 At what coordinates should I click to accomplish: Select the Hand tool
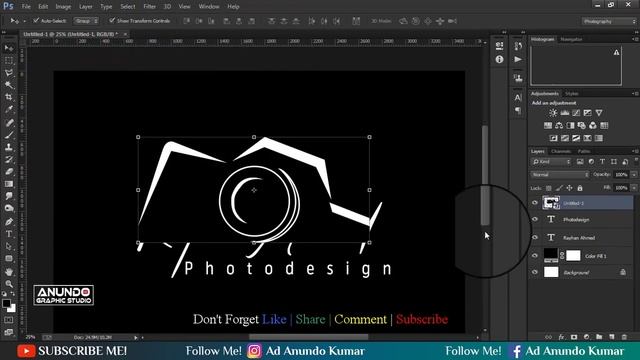click(x=9, y=271)
